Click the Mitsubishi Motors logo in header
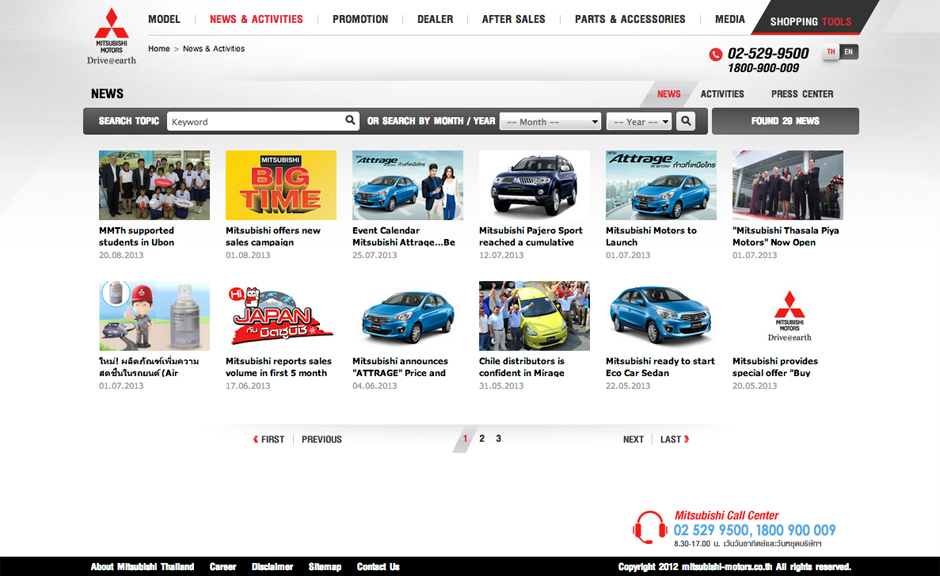Screen dimensions: 940x576 coord(112,36)
